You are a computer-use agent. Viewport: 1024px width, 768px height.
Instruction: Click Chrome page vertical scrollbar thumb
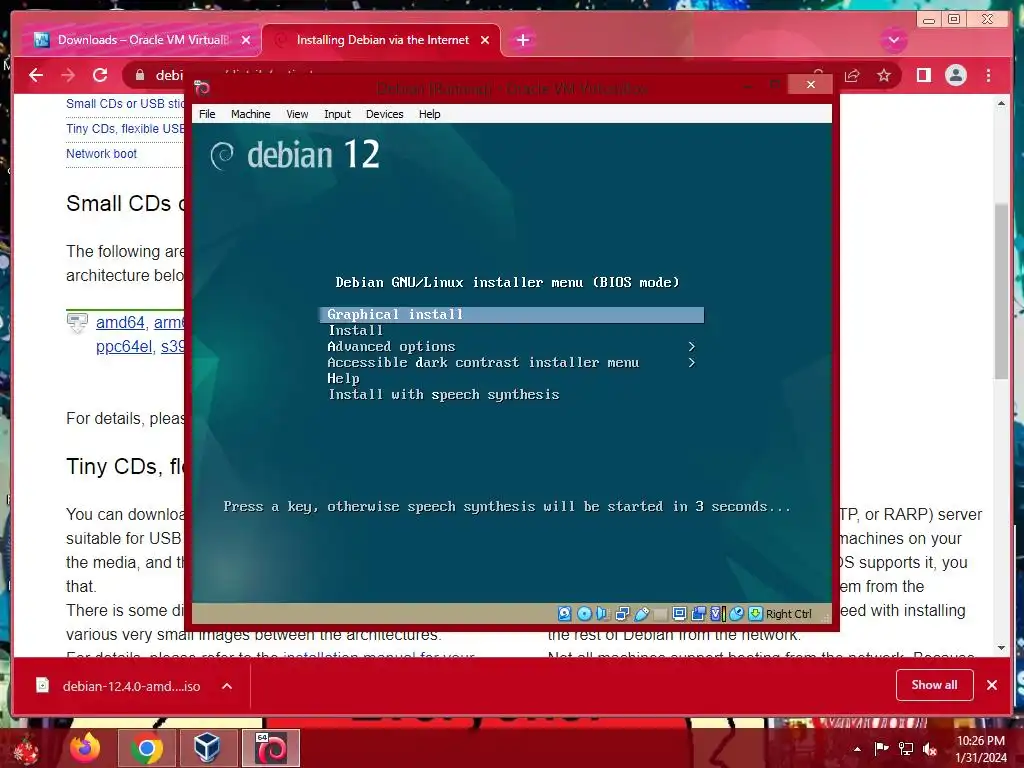click(x=1001, y=291)
